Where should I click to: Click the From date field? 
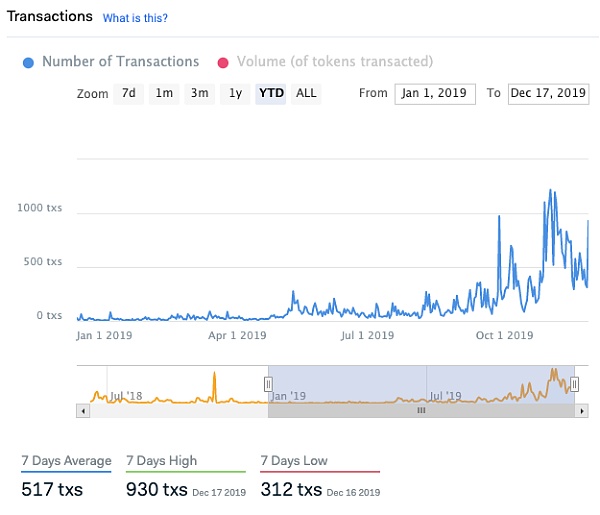[435, 93]
